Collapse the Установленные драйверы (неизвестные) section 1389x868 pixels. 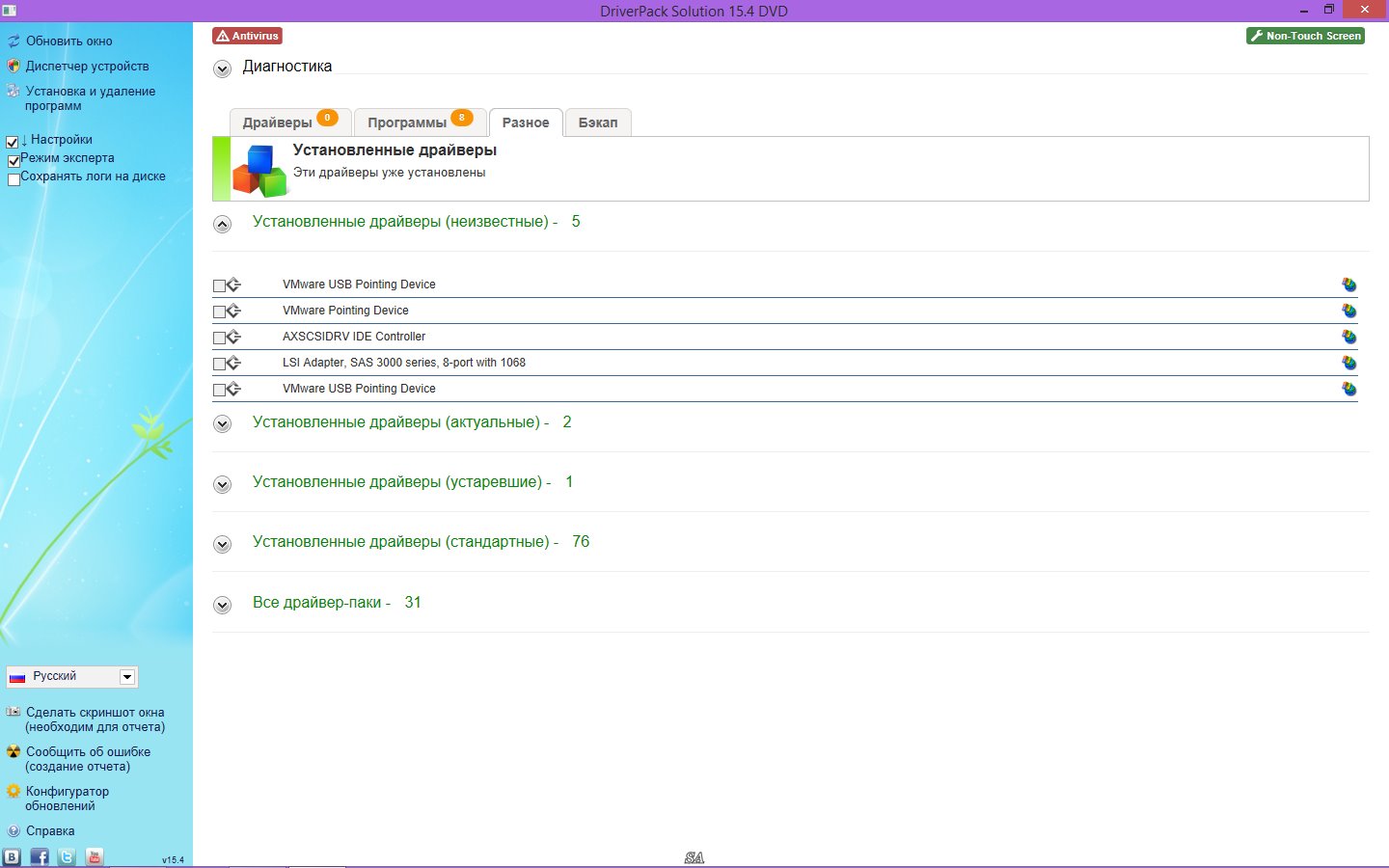point(223,224)
